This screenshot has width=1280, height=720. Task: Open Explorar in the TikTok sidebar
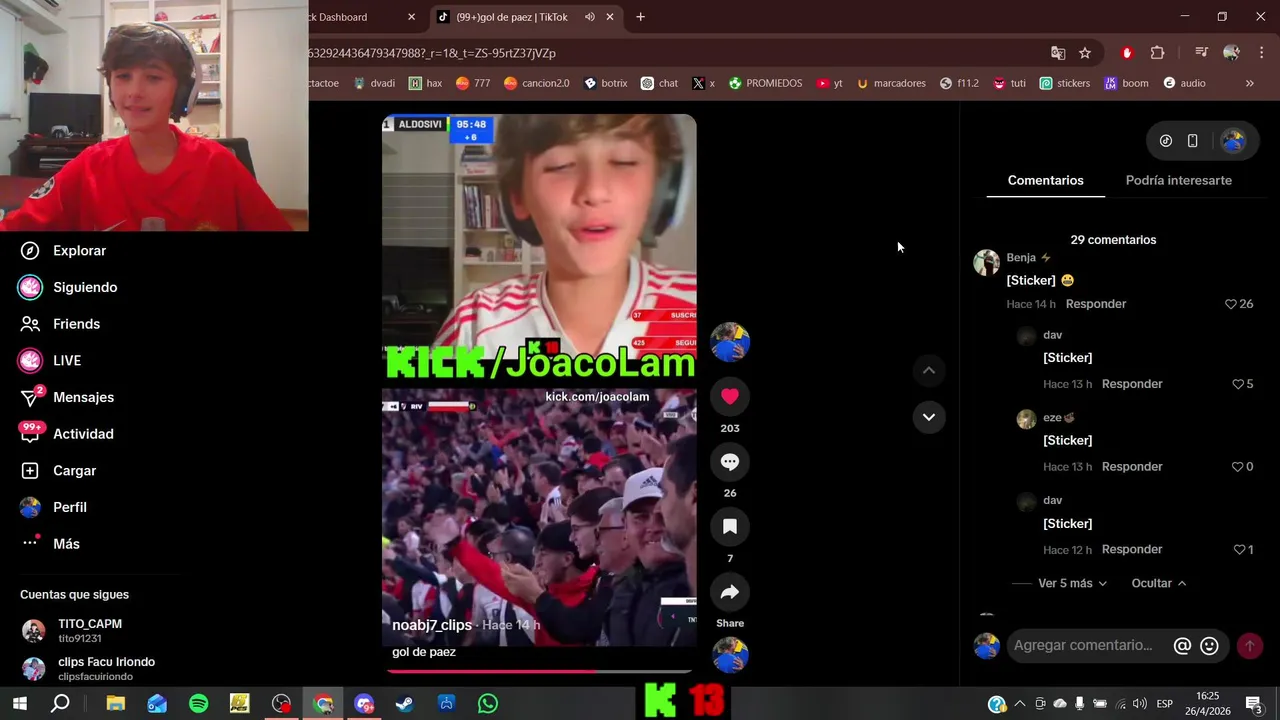point(63,251)
